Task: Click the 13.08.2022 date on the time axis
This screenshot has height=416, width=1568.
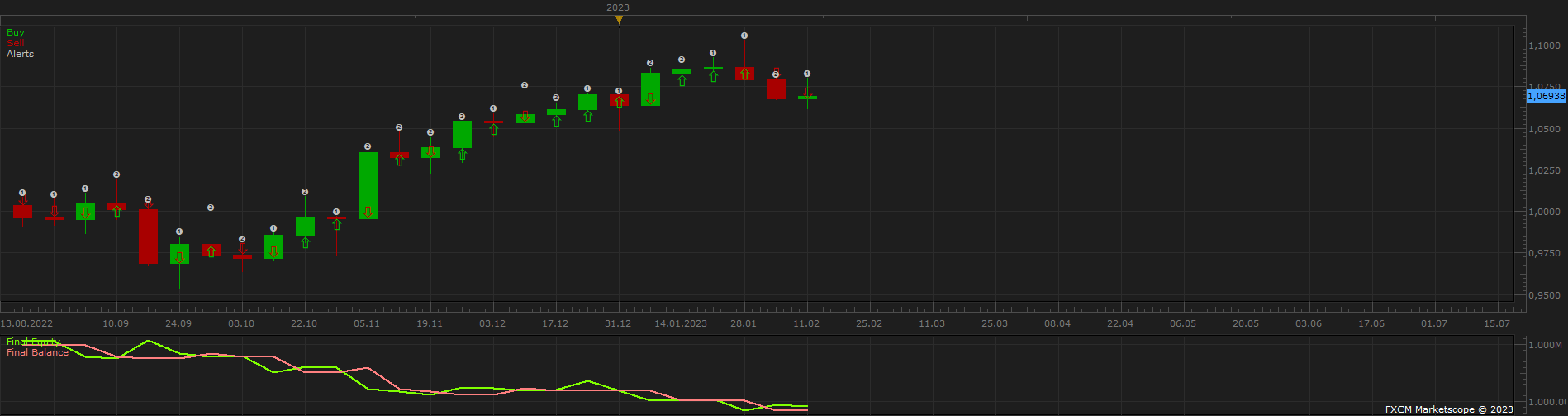Action: point(26,323)
